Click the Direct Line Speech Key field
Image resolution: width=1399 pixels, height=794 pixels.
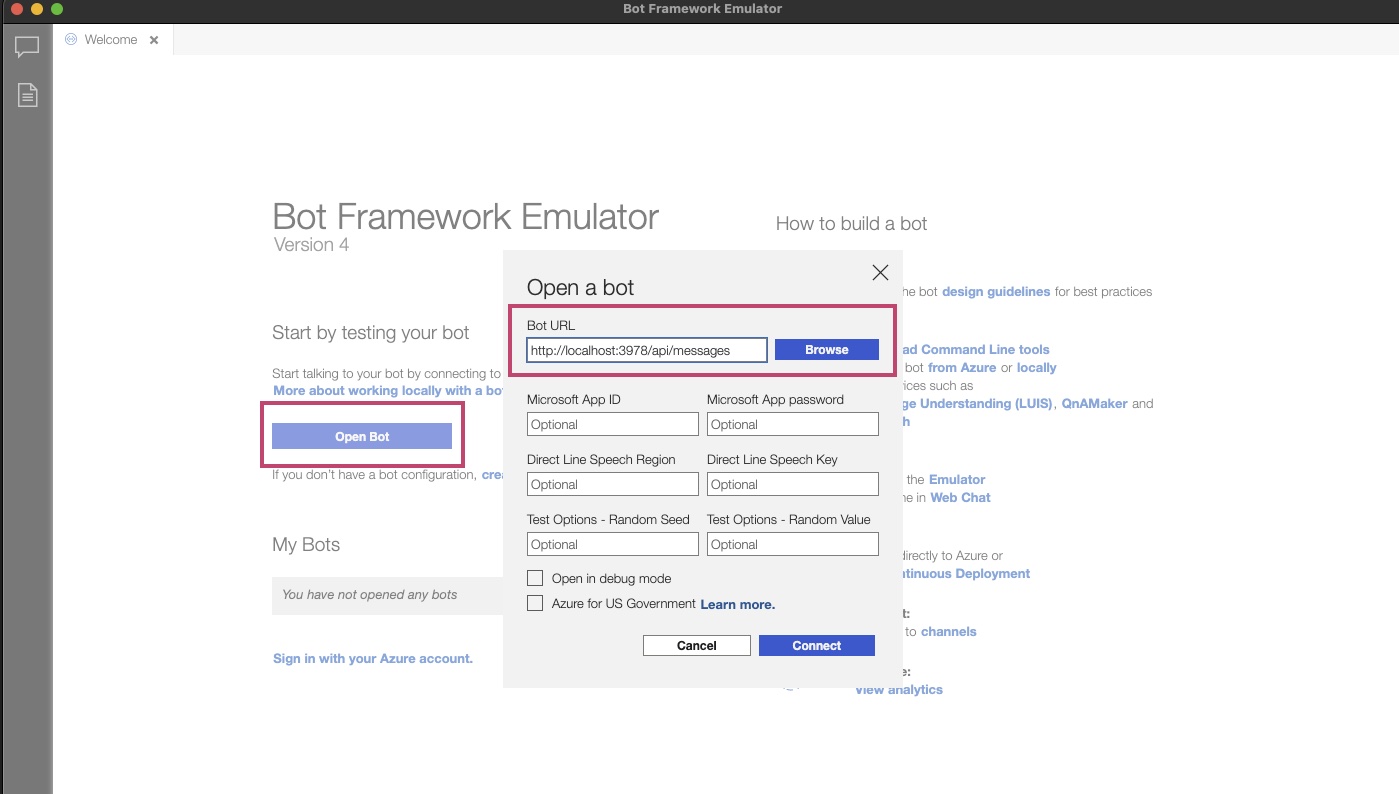pos(793,484)
